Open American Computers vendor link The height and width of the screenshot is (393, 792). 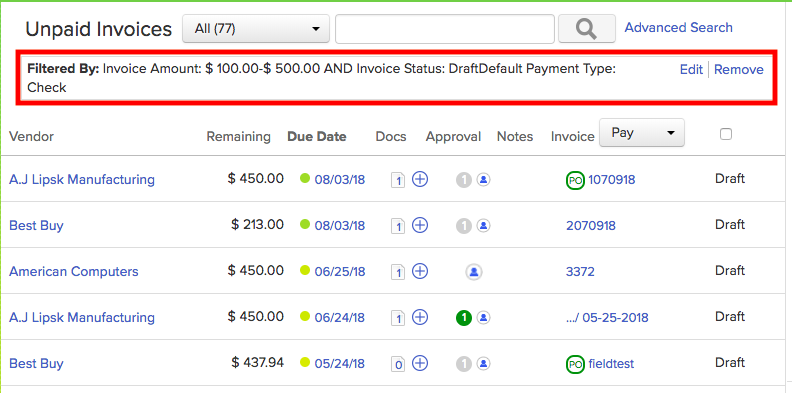coord(74,271)
